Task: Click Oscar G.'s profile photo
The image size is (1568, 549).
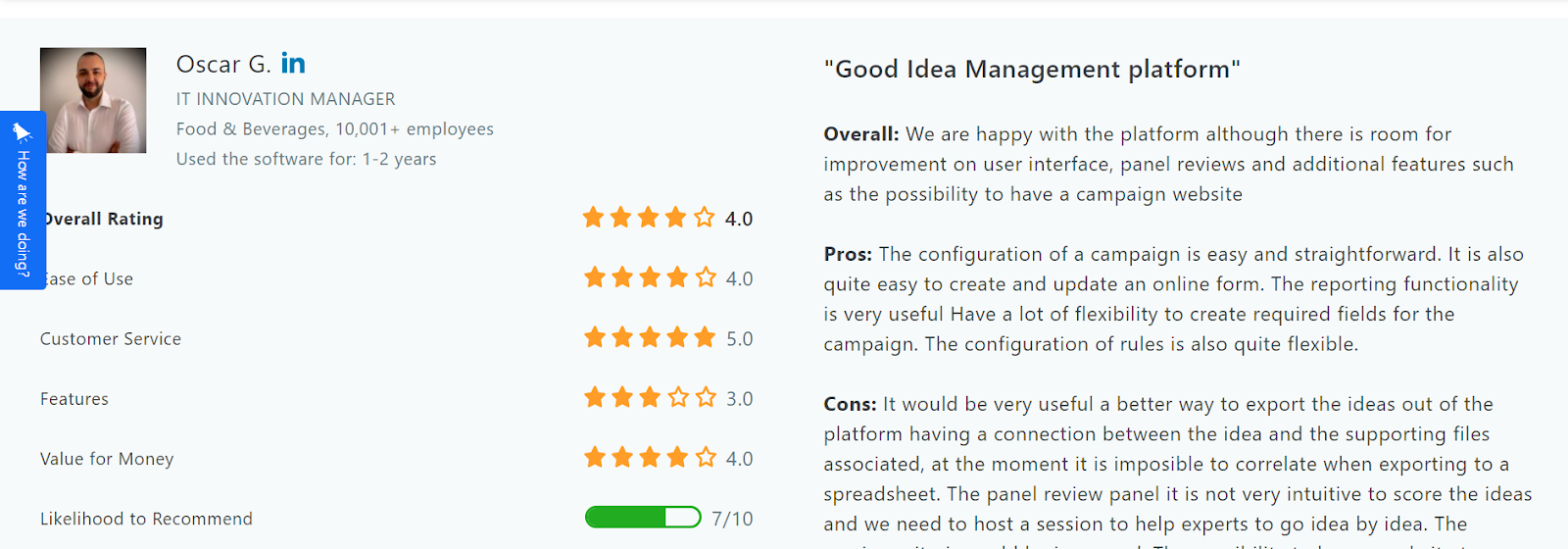Action: pos(93,100)
